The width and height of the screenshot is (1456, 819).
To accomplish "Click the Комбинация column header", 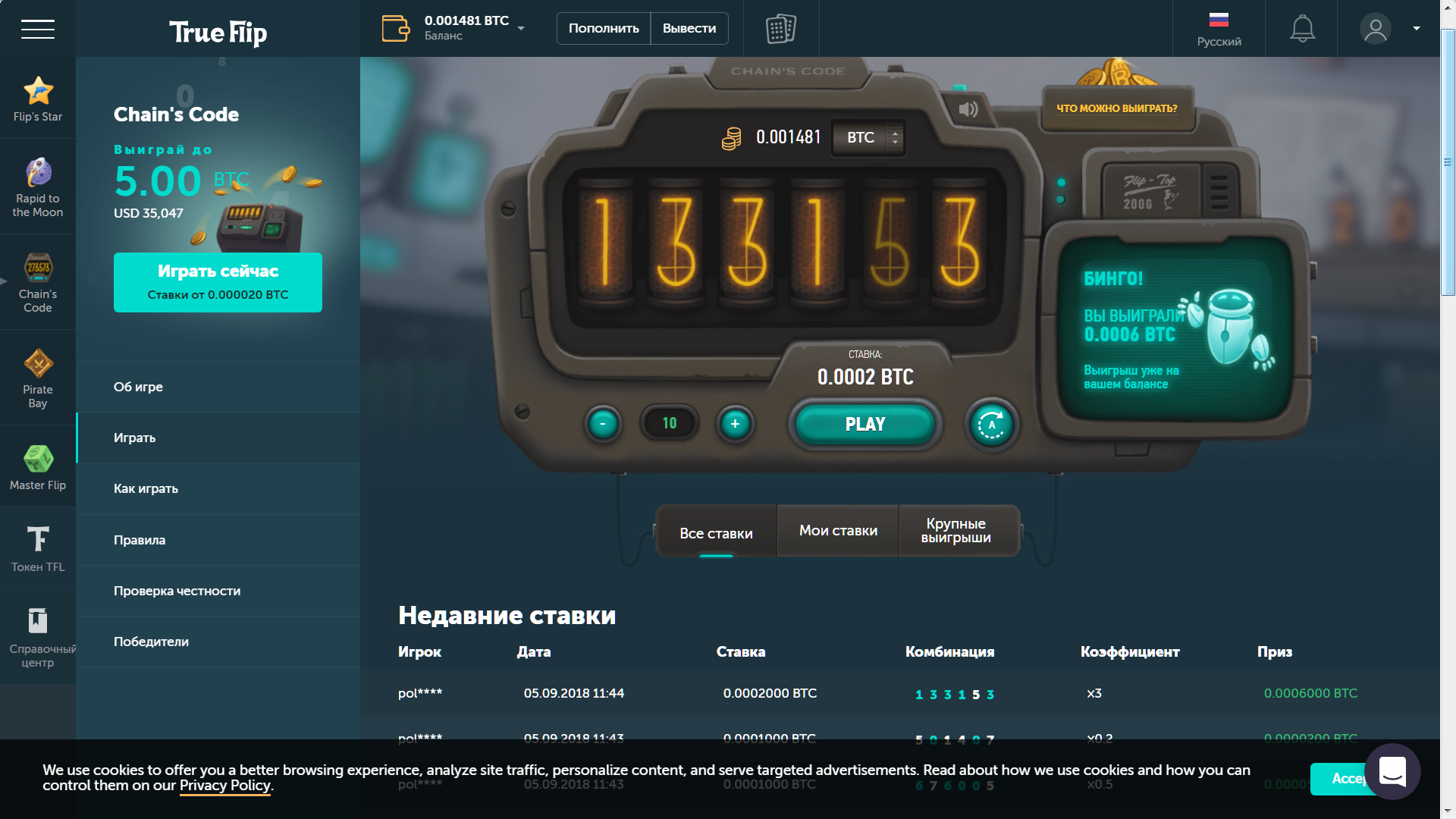I will click(x=949, y=651).
